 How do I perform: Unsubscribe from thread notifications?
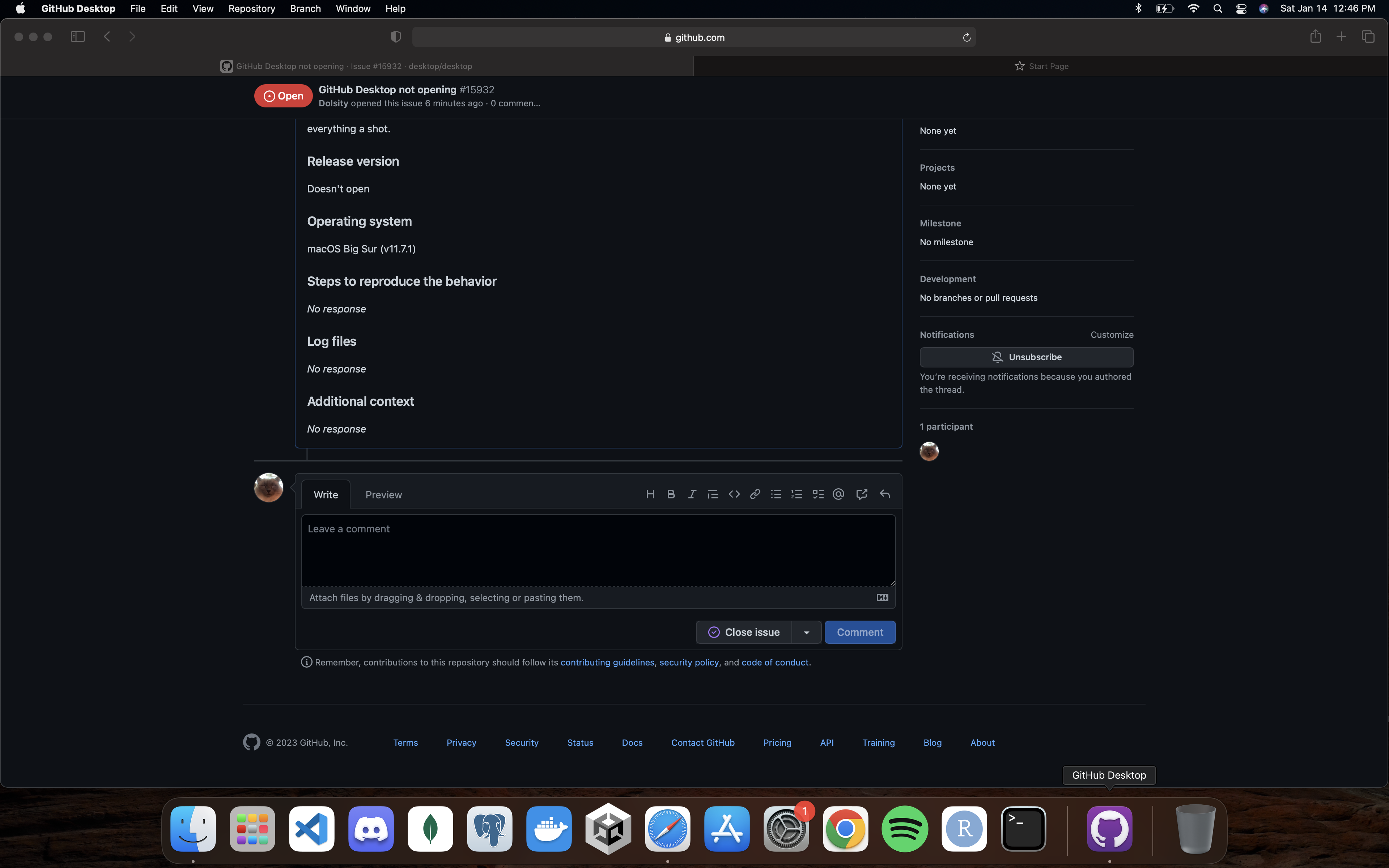(1026, 357)
